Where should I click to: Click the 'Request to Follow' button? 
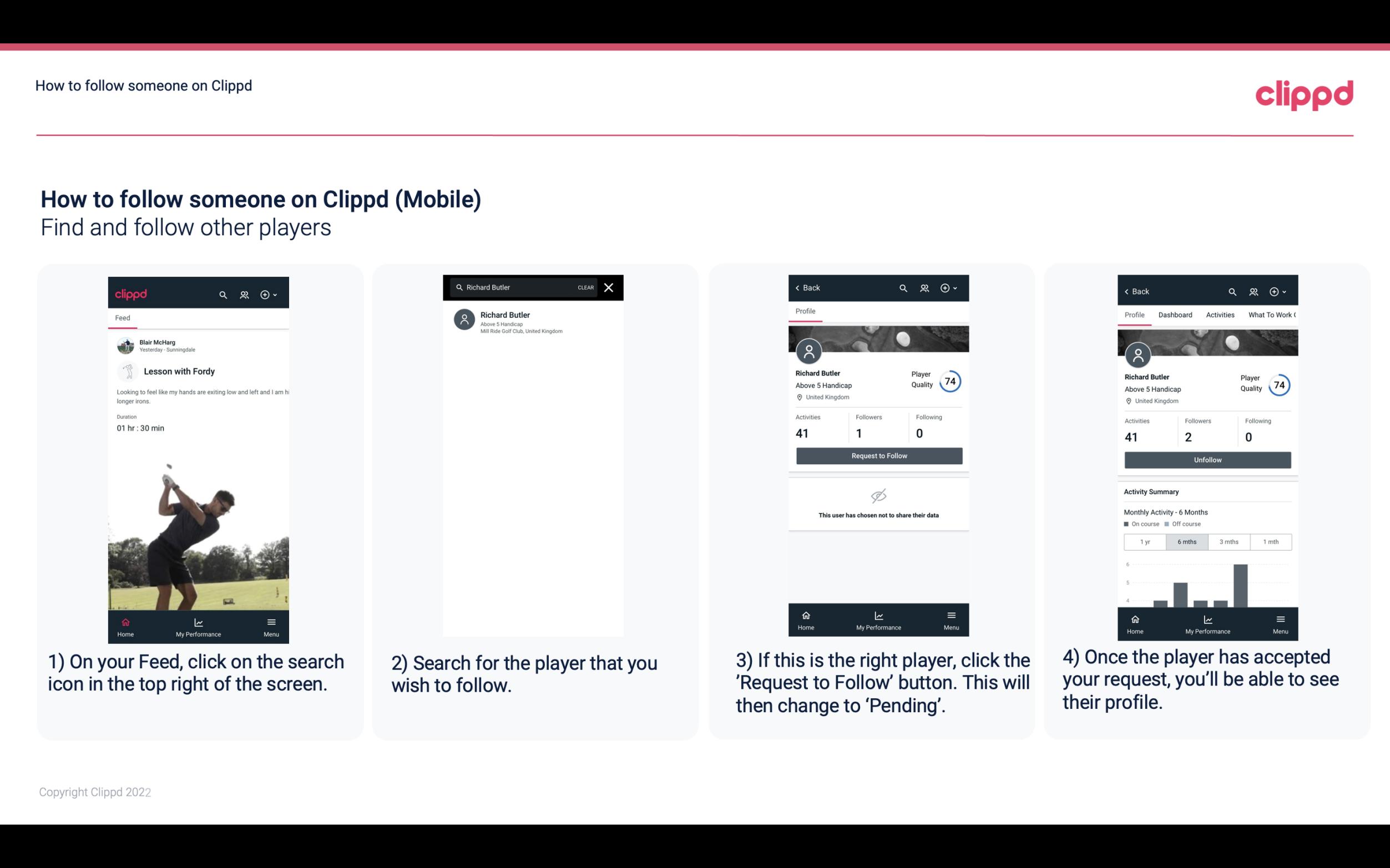tap(878, 455)
